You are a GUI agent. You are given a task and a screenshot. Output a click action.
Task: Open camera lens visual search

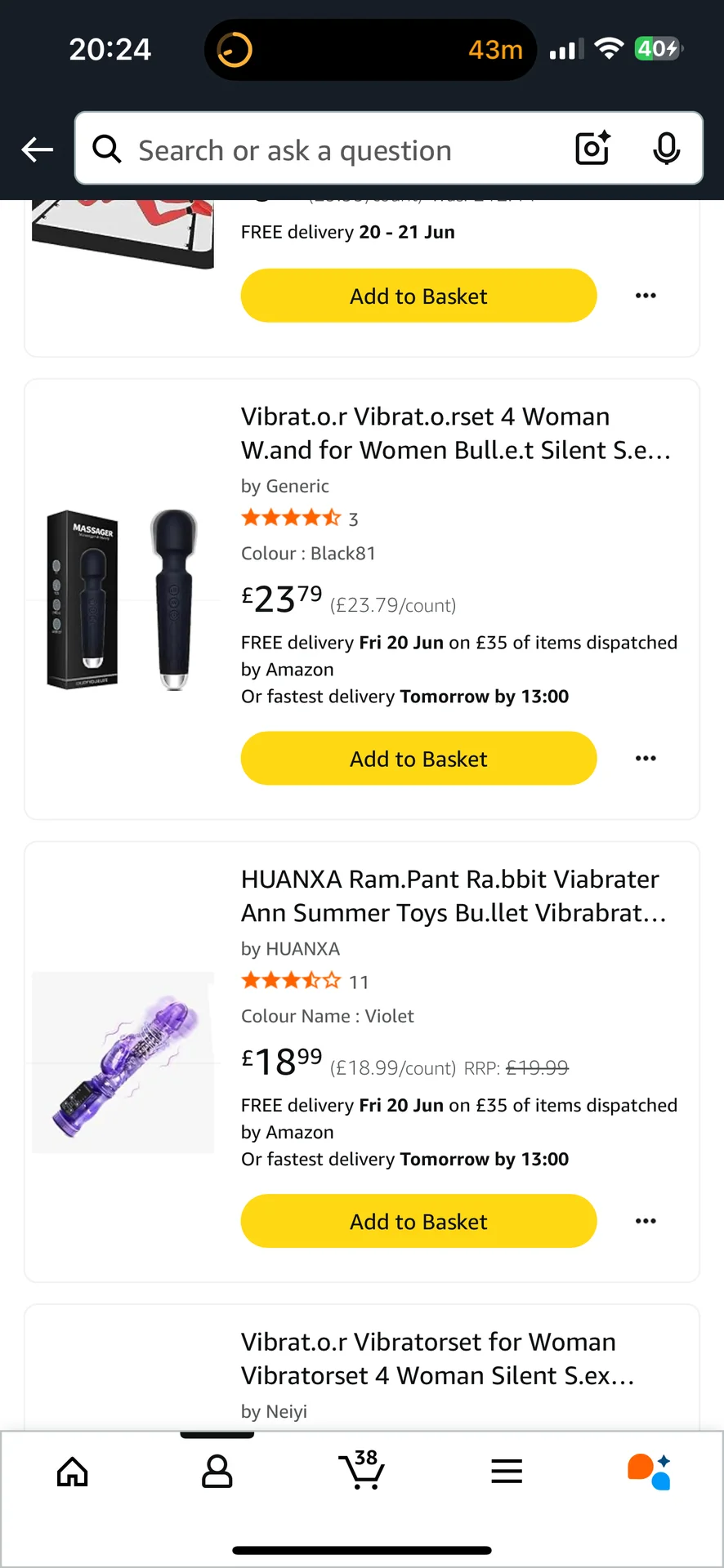pyautogui.click(x=592, y=149)
